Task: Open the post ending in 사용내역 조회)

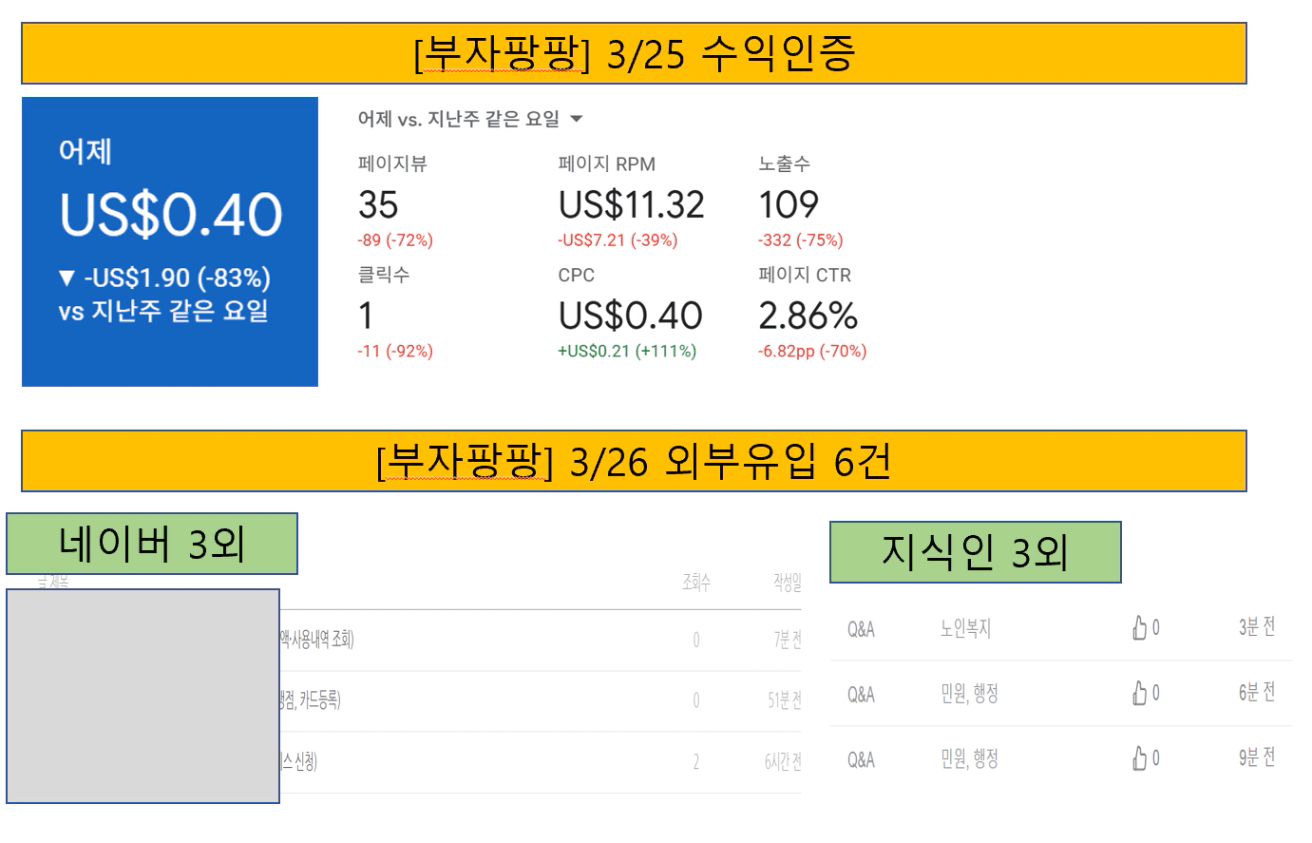Action: (x=317, y=641)
